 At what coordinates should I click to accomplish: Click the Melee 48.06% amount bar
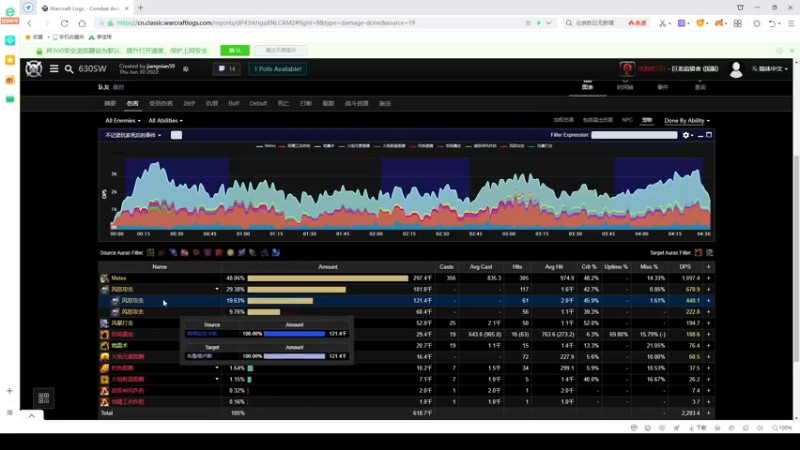(x=328, y=278)
